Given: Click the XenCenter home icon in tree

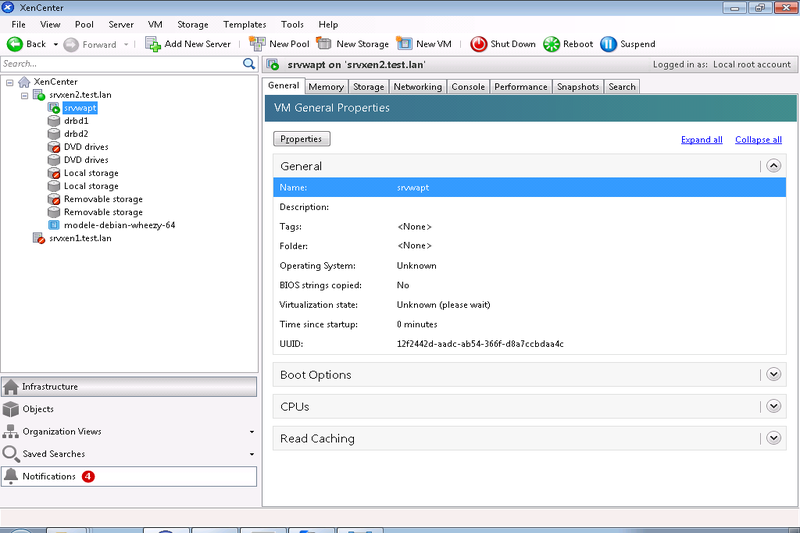Looking at the screenshot, I should 24,82.
